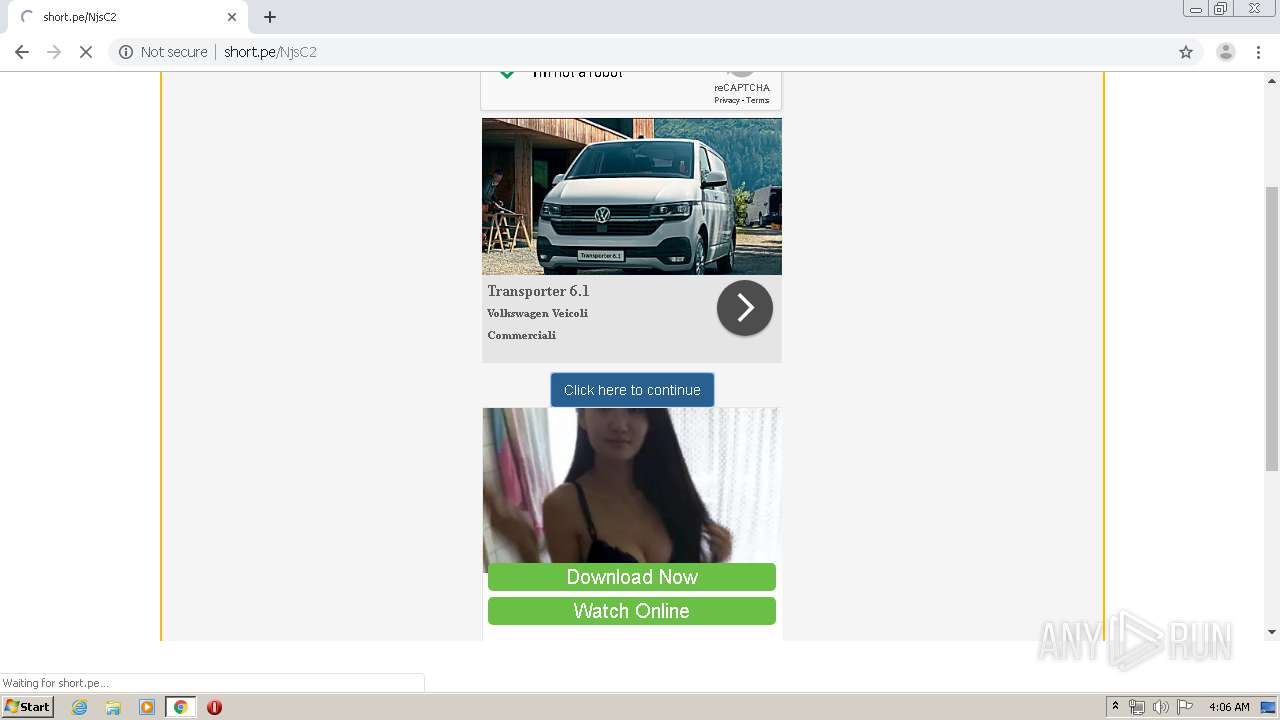This screenshot has width=1280, height=720.
Task: Open the Chrome three-dot menu
Action: click(x=1258, y=52)
